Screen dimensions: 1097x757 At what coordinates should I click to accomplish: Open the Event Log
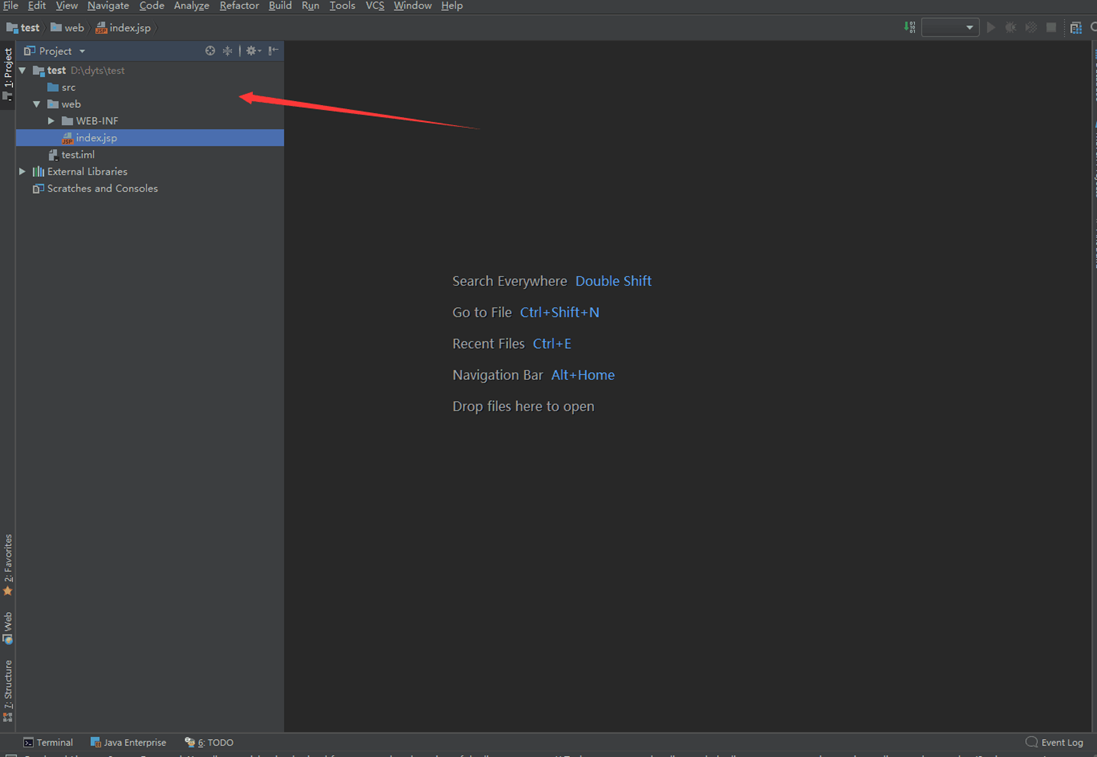click(x=1054, y=742)
